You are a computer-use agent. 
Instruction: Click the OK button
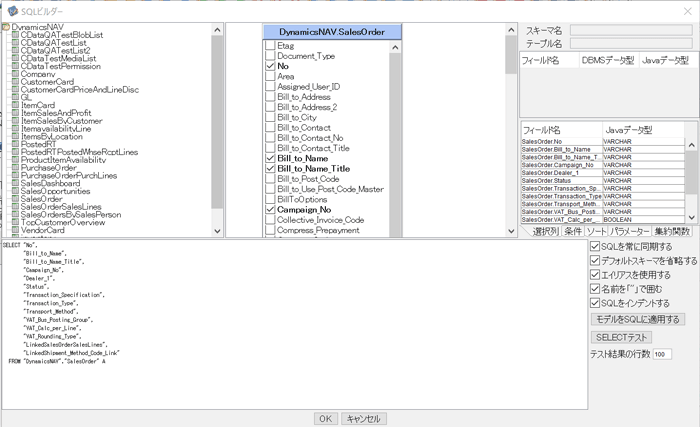325,419
